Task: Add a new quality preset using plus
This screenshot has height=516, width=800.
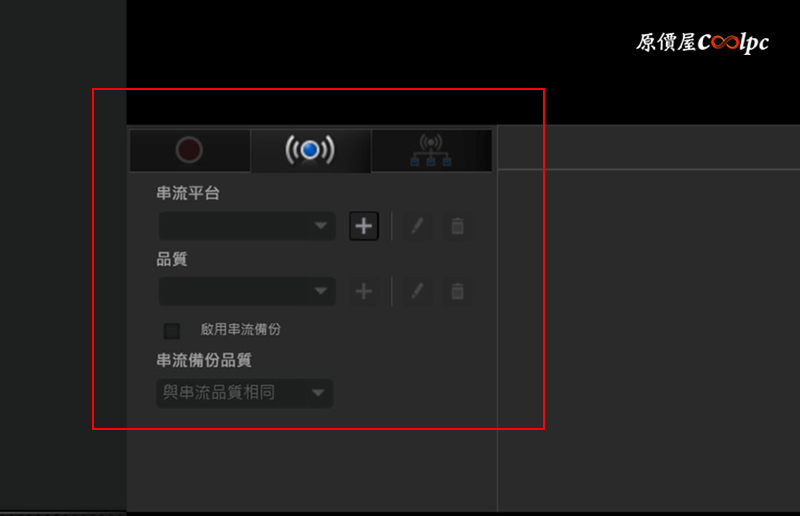Action: pos(364,291)
